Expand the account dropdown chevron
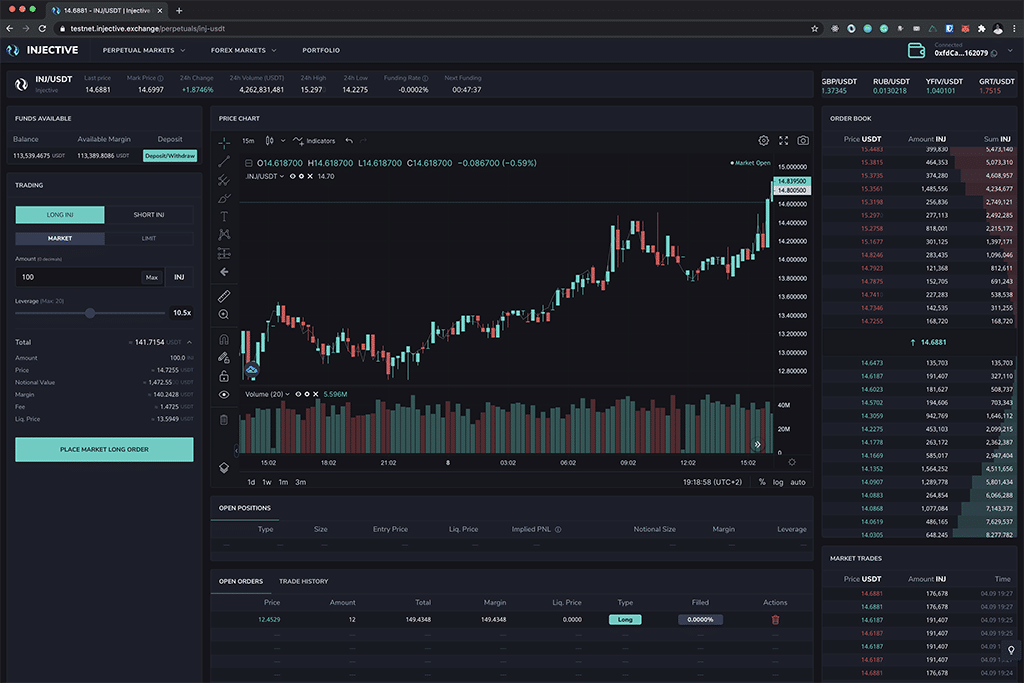 [1010, 50]
